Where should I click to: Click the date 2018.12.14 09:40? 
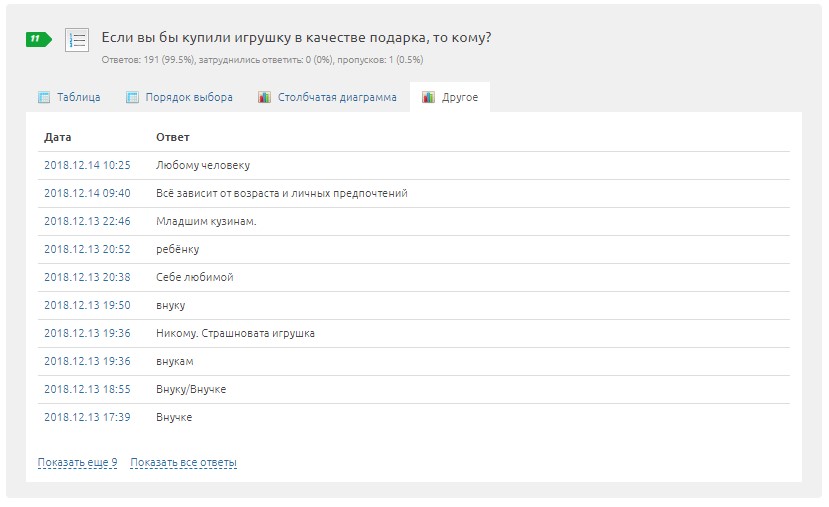(x=87, y=193)
